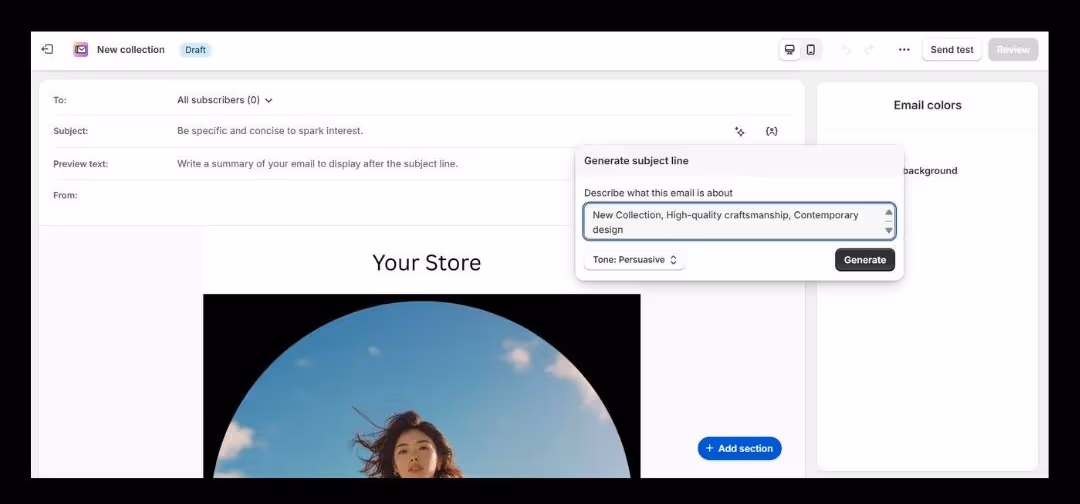Image resolution: width=1080 pixels, height=504 pixels.
Task: Click the AI sparkle generate subject icon
Action: click(740, 131)
